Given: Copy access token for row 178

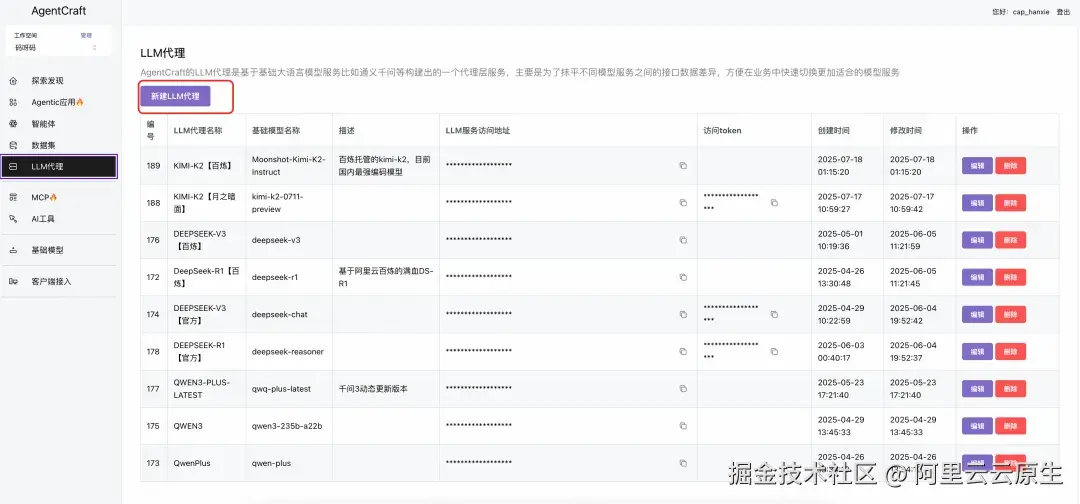Looking at the screenshot, I should click(x=774, y=351).
